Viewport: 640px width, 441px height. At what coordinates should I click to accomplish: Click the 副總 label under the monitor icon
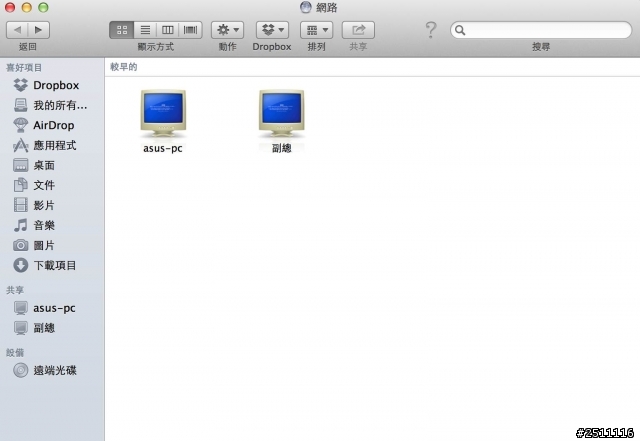coord(282,148)
